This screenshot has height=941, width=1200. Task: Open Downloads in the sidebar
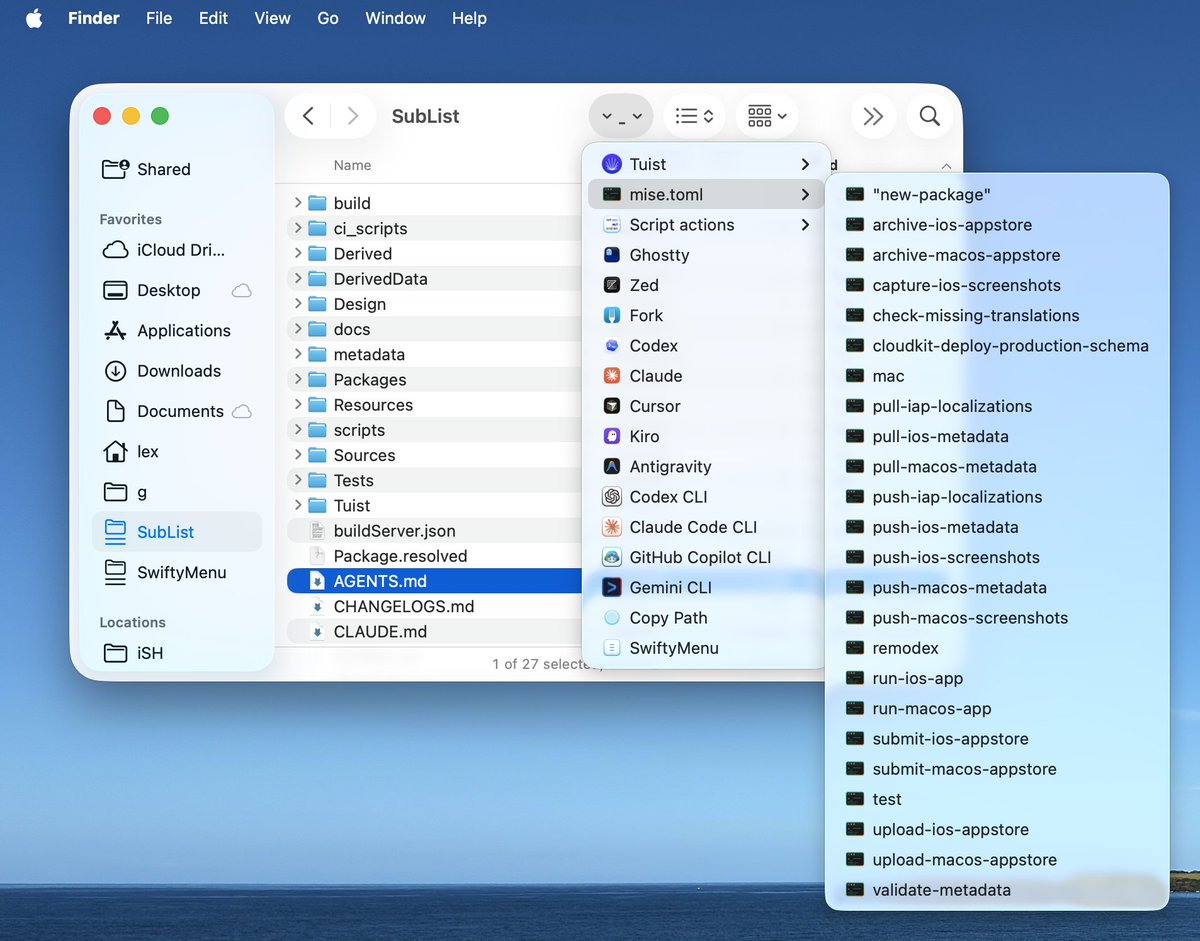177,371
